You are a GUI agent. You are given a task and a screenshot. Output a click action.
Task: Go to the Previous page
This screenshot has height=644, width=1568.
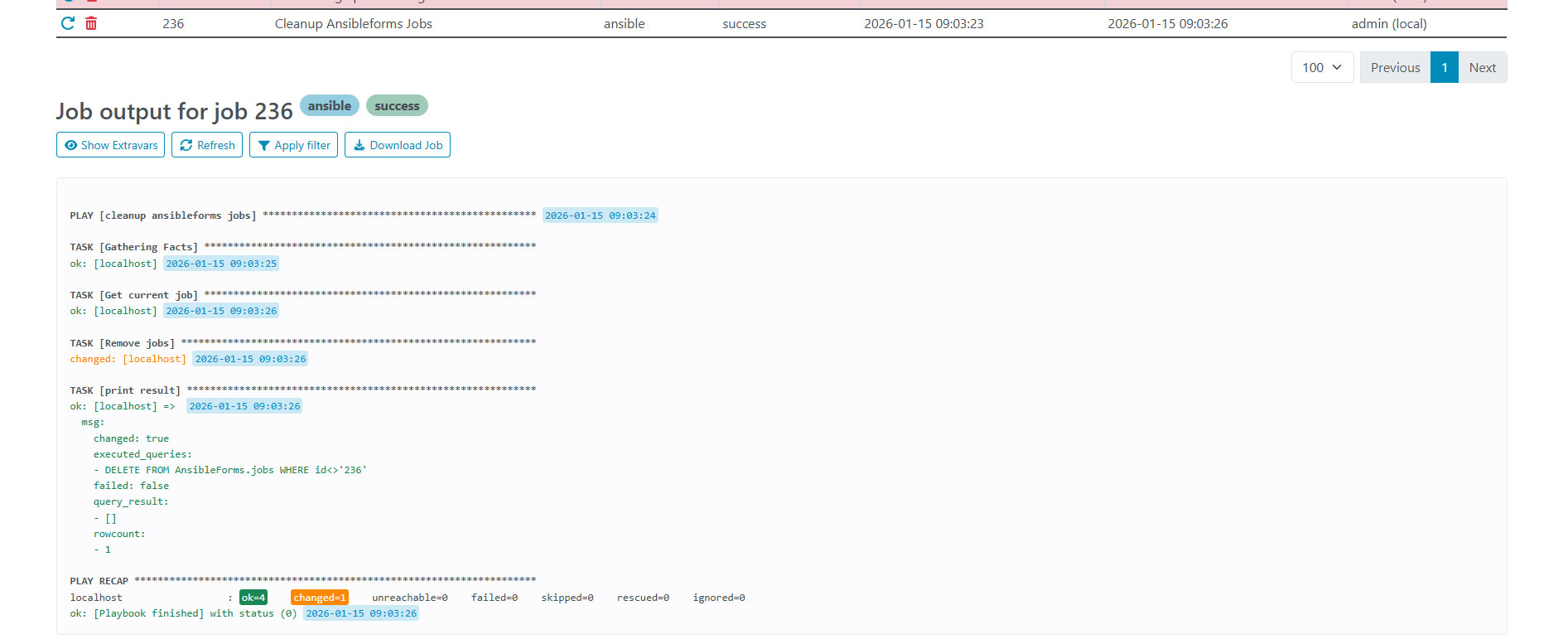(x=1395, y=67)
